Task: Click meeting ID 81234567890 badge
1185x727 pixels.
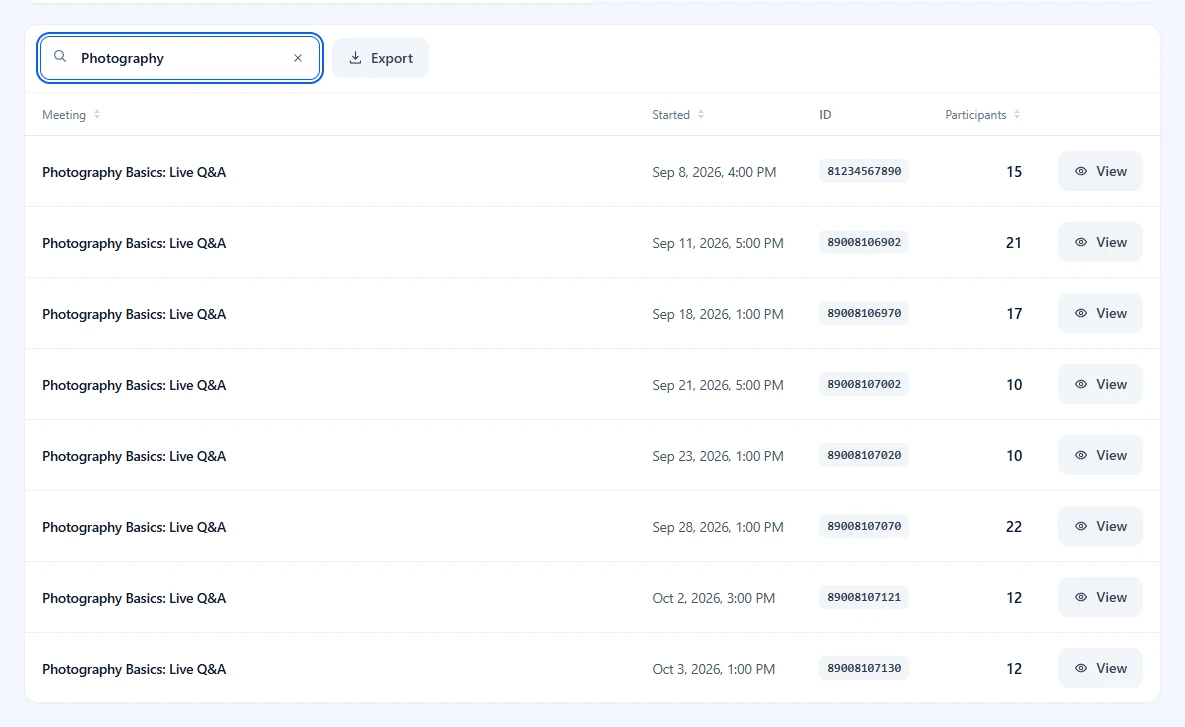Action: point(864,172)
